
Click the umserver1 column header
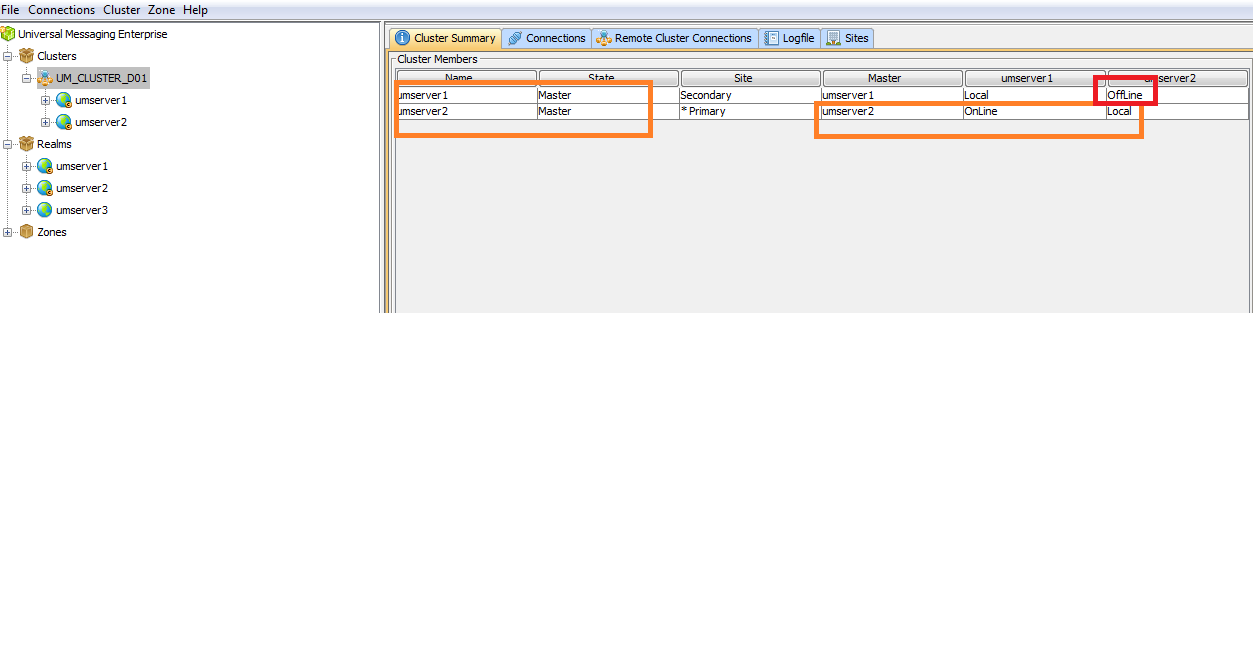tap(1035, 78)
